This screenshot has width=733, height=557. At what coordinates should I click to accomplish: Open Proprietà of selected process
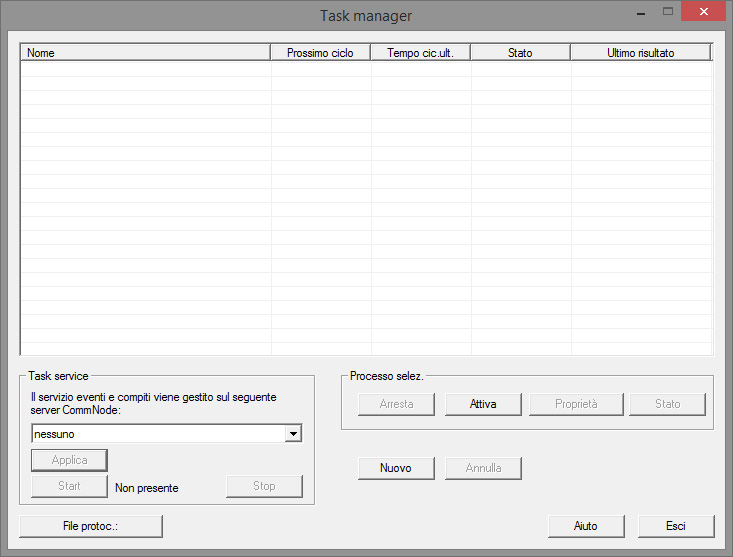click(576, 404)
